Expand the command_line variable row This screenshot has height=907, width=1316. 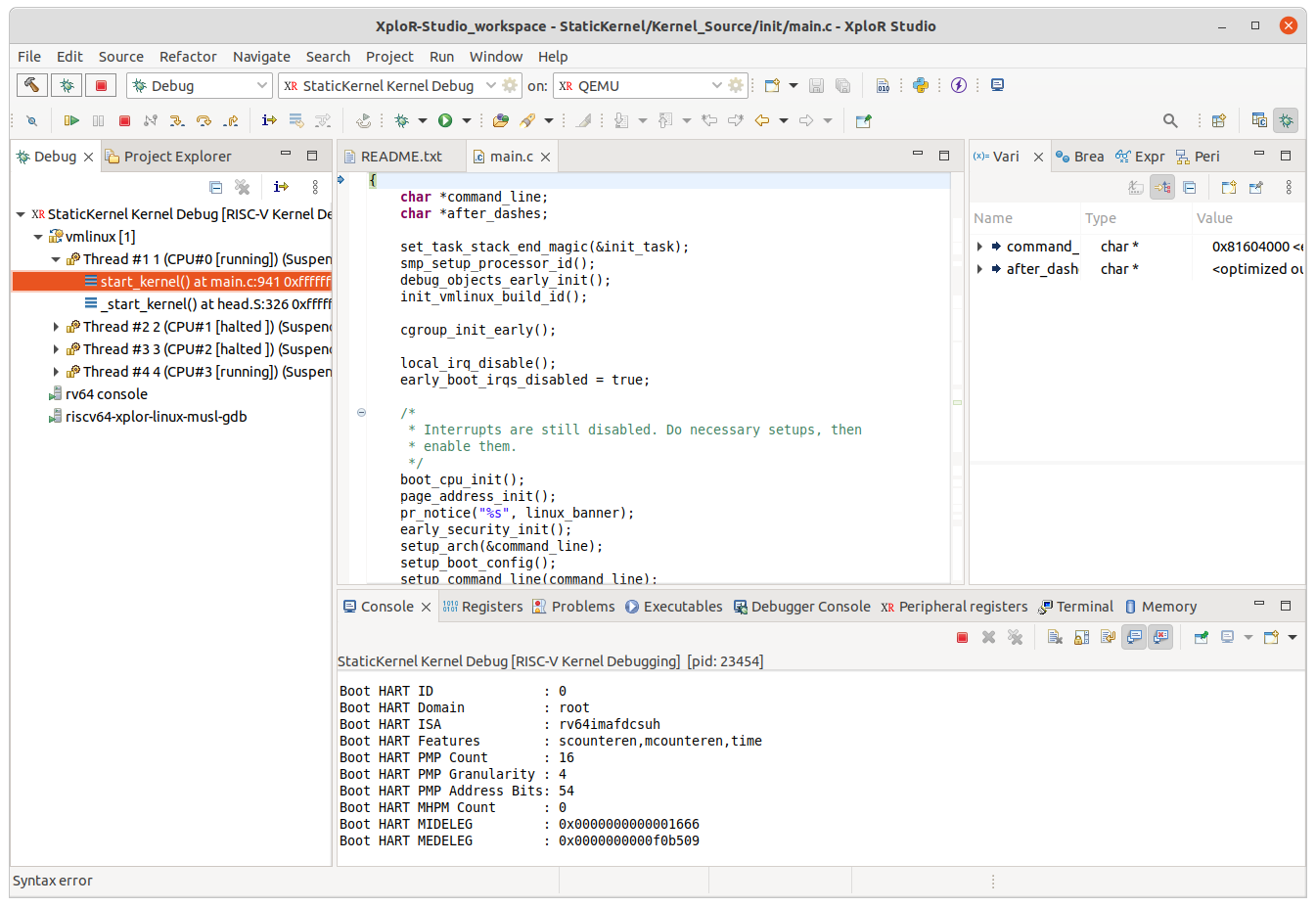979,247
